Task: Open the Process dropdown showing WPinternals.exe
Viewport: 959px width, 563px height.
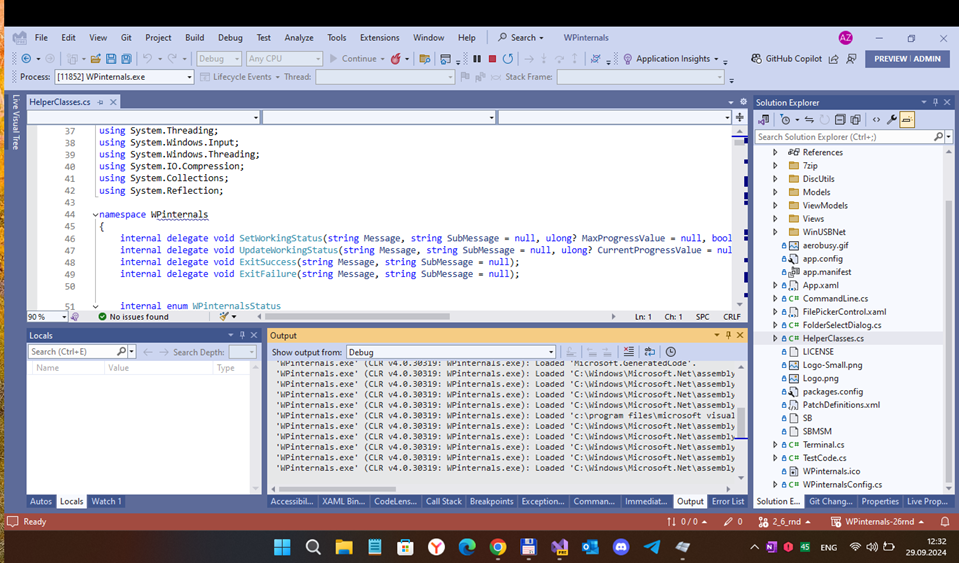Action: coord(124,77)
